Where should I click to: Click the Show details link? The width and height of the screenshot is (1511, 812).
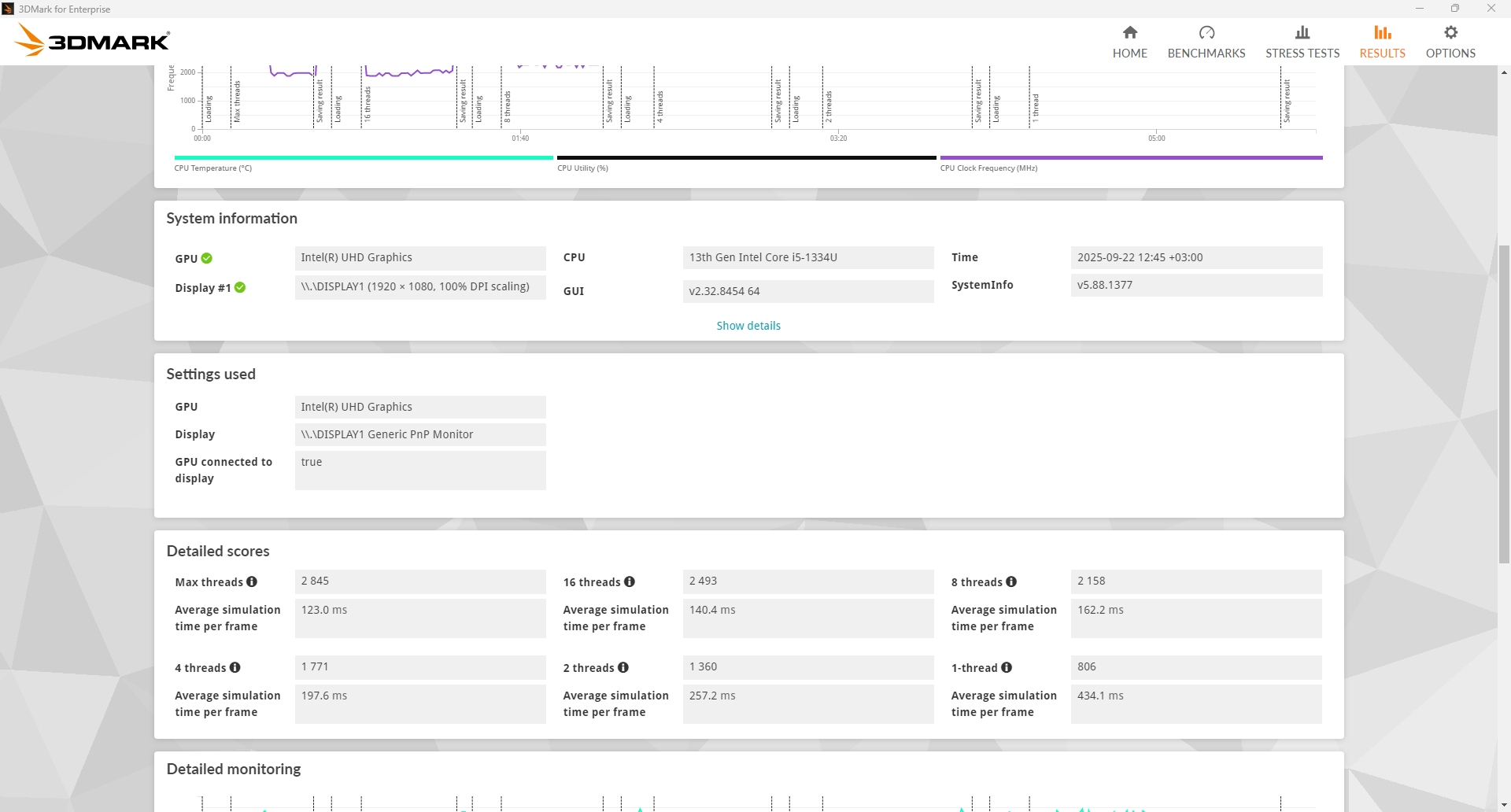click(748, 326)
